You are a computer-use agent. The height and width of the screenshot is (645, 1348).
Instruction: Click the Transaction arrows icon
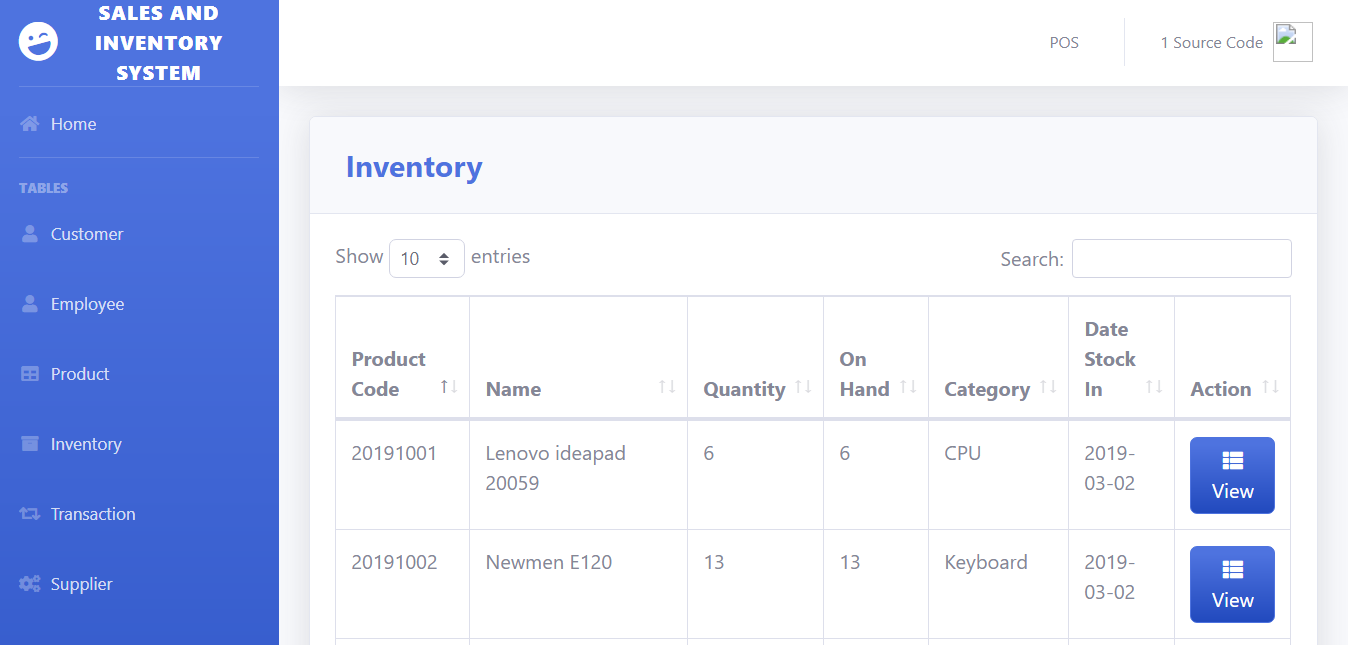(30, 514)
